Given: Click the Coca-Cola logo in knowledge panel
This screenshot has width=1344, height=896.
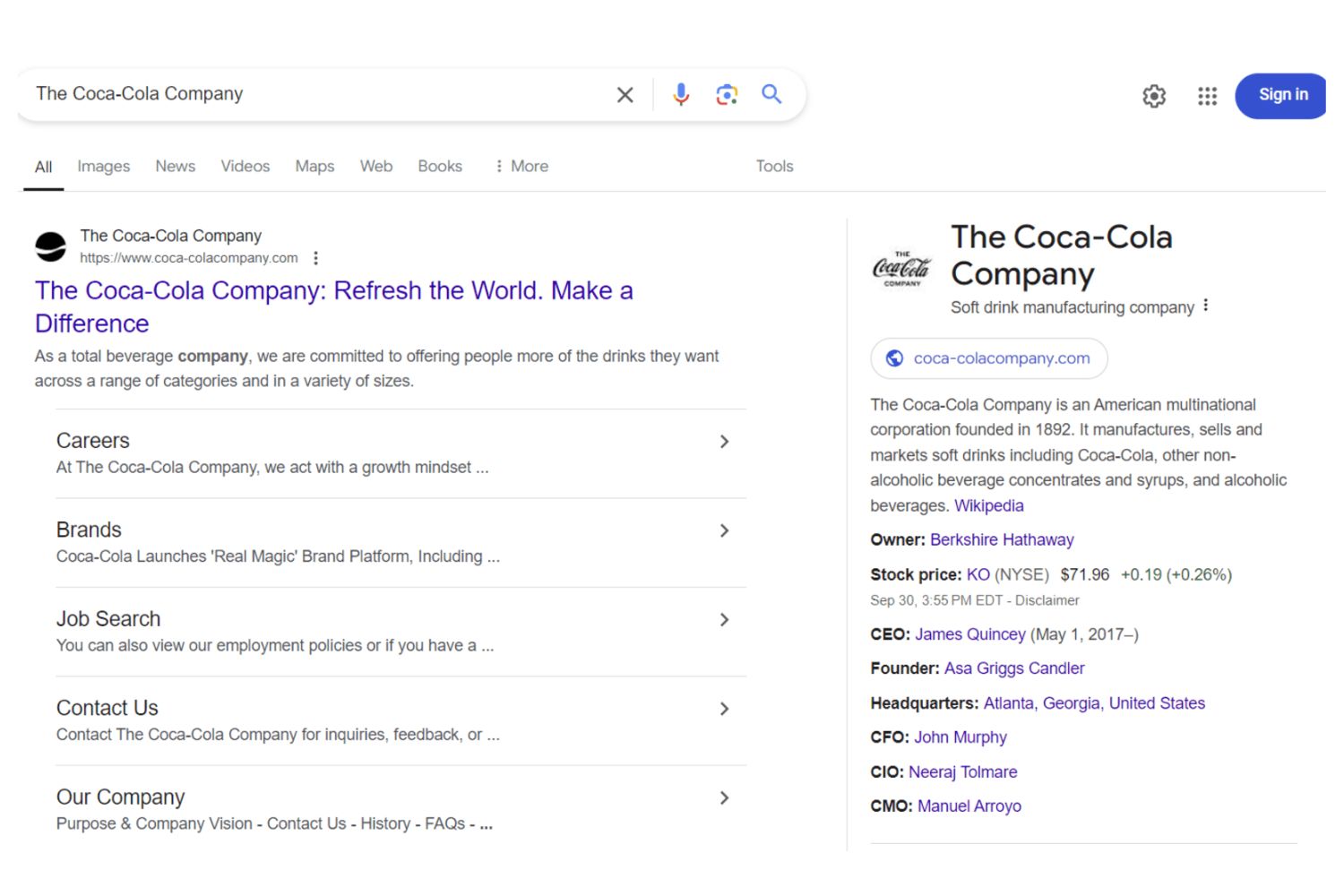Looking at the screenshot, I should point(901,268).
